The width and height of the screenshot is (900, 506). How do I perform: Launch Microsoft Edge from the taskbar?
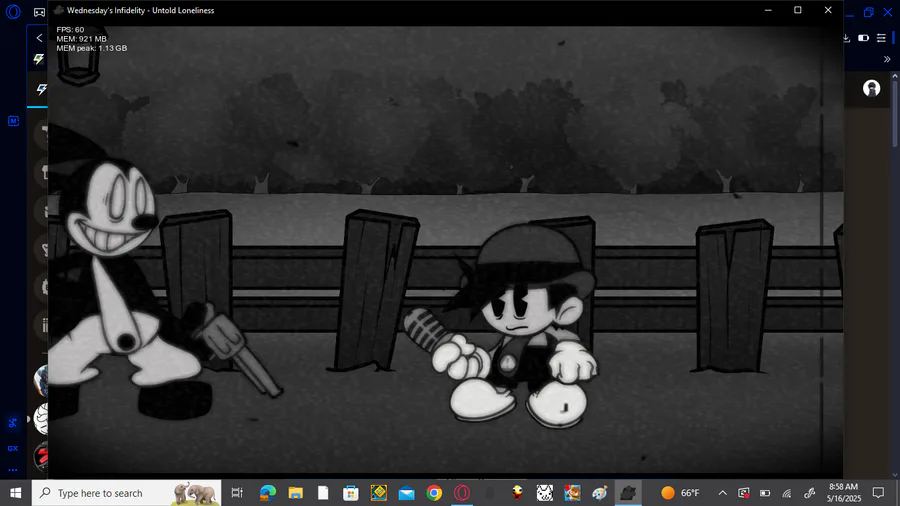pos(267,493)
